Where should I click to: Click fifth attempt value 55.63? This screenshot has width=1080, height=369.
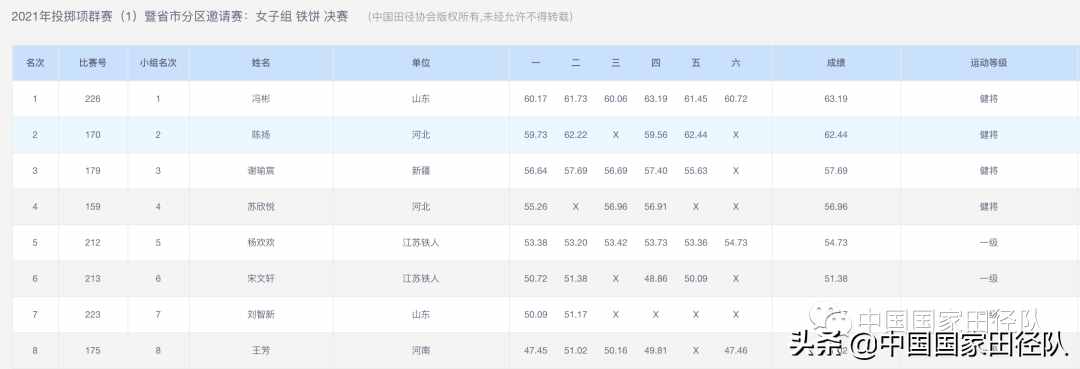tap(696, 171)
